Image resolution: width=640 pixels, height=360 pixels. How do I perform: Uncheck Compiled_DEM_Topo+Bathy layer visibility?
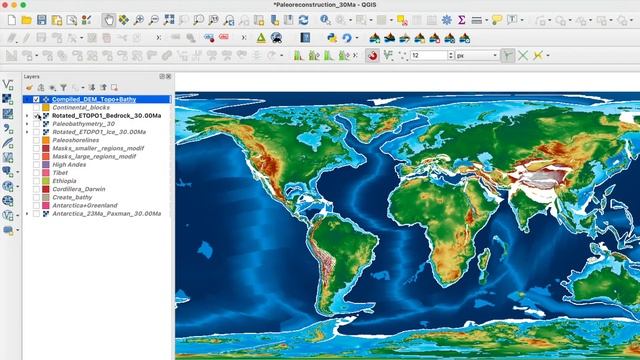pos(36,99)
